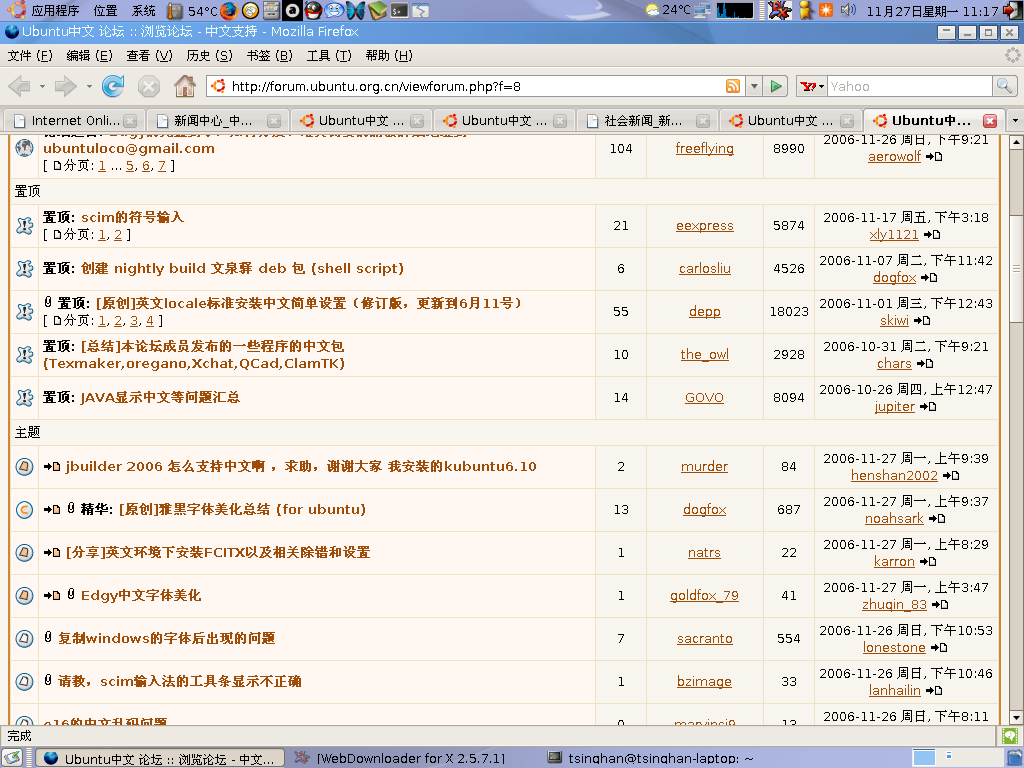The image size is (1024, 768).
Task: Open the 系统 panel menu
Action: 144,10
